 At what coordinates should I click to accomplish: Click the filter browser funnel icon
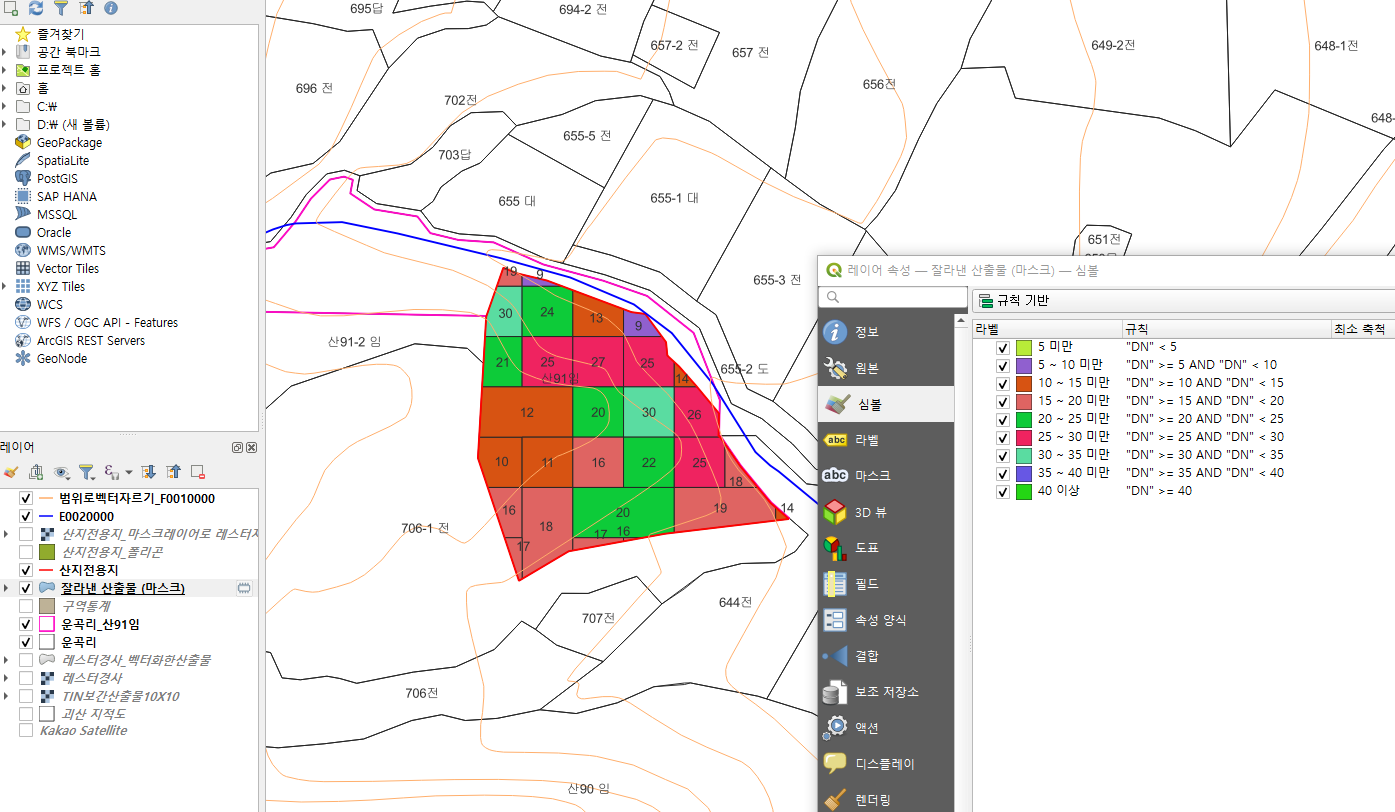61,8
